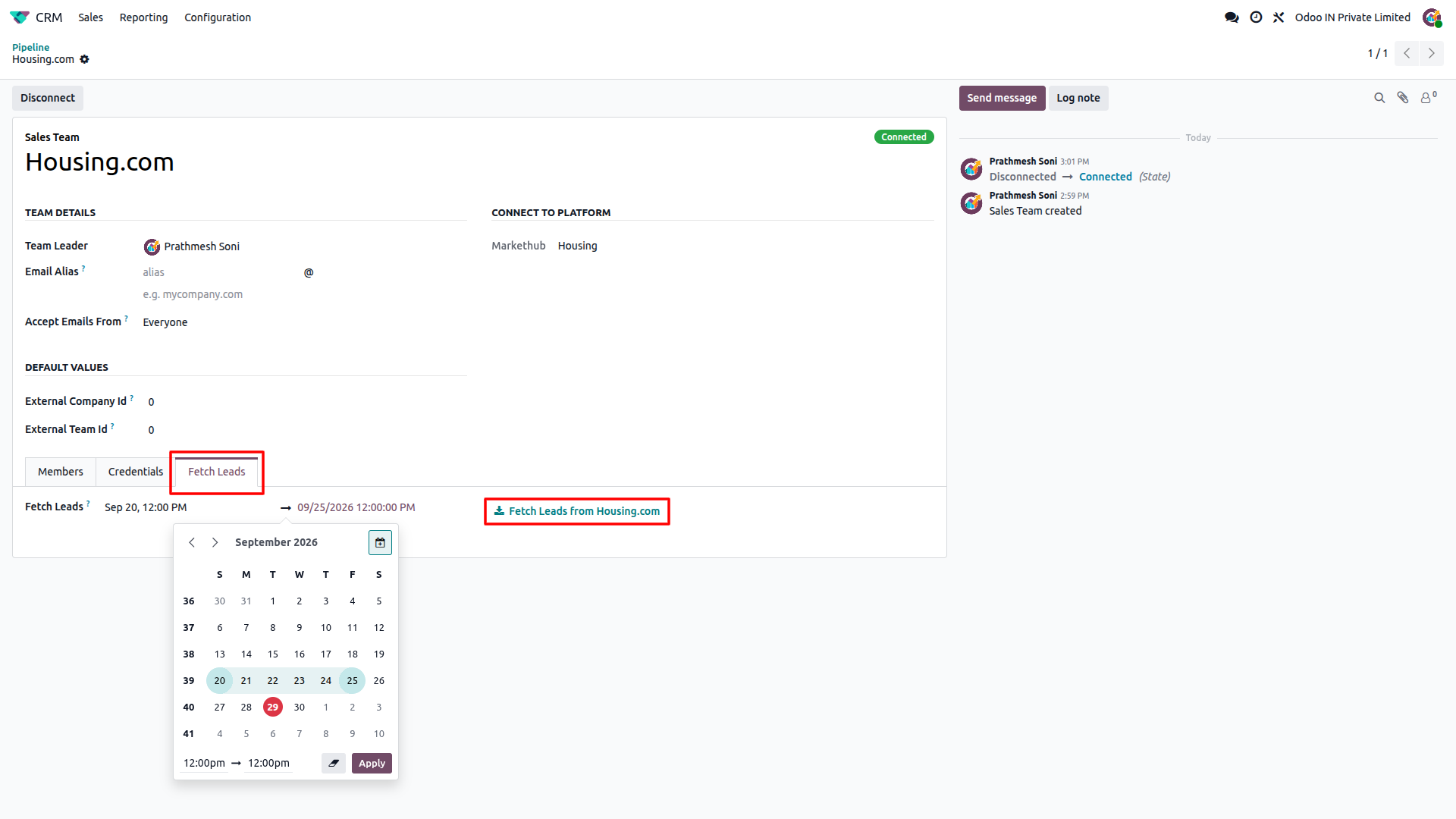Open the Configuration menu
Screen dimensions: 1456x819
coord(218,17)
